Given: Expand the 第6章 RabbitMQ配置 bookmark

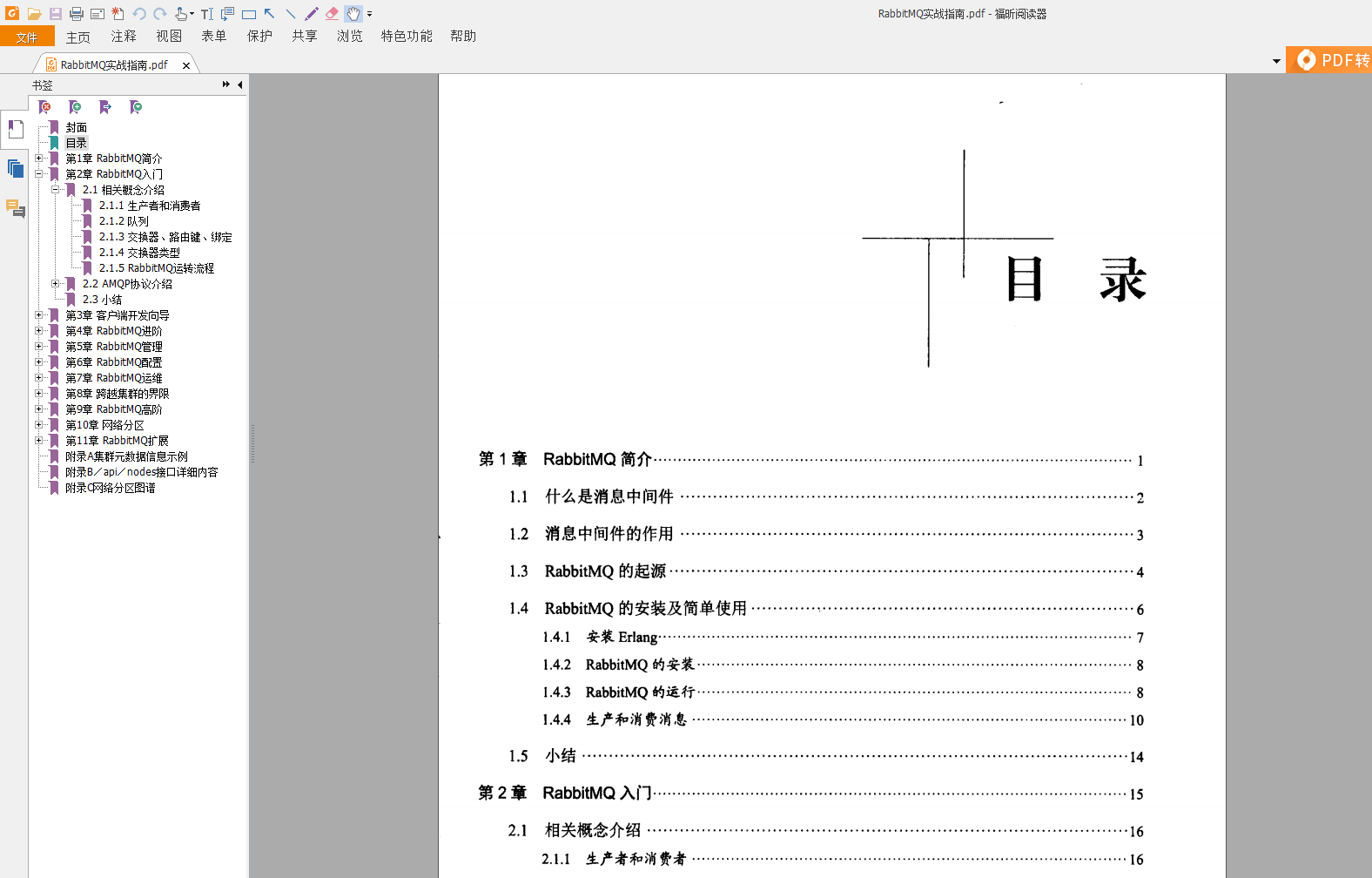Looking at the screenshot, I should coord(38,362).
